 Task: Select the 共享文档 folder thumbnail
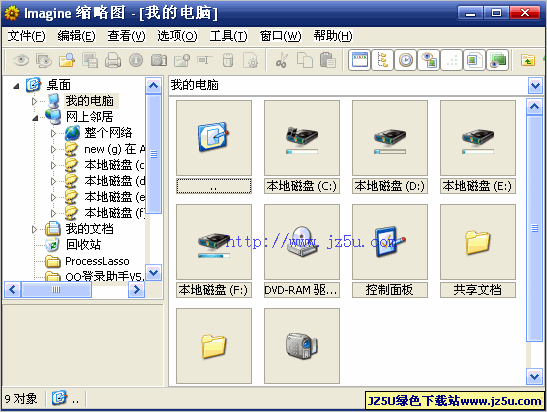478,242
